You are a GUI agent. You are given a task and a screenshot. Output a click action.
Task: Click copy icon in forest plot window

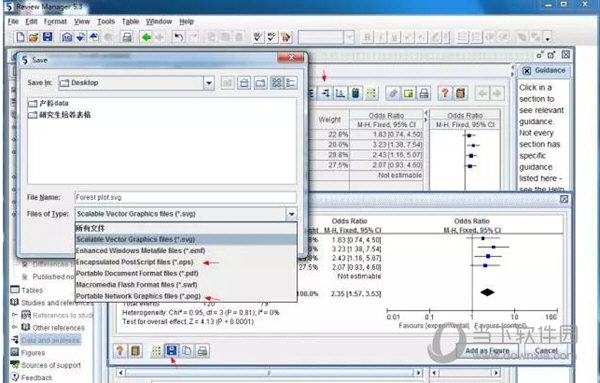[187, 350]
